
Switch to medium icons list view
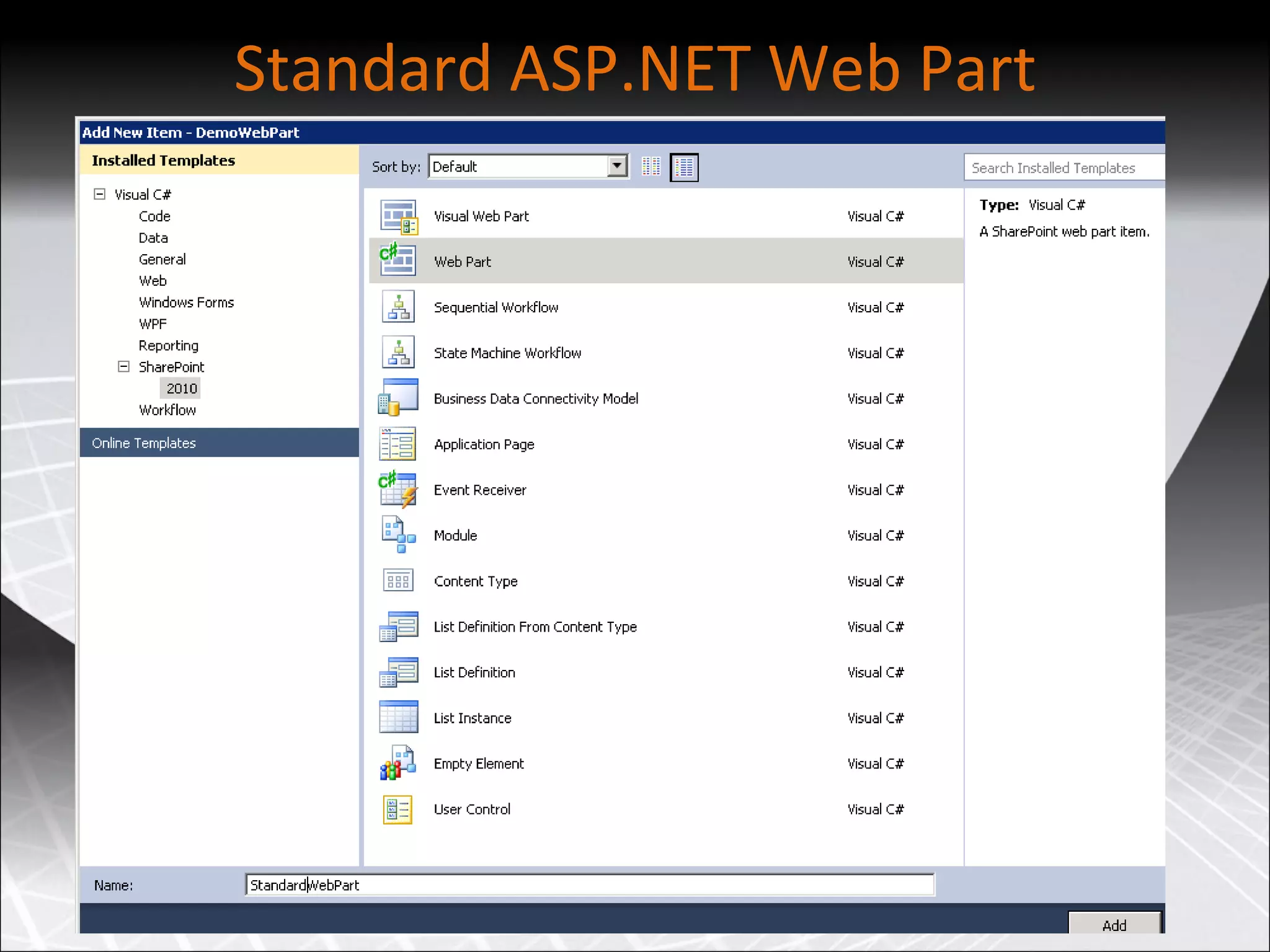[684, 167]
